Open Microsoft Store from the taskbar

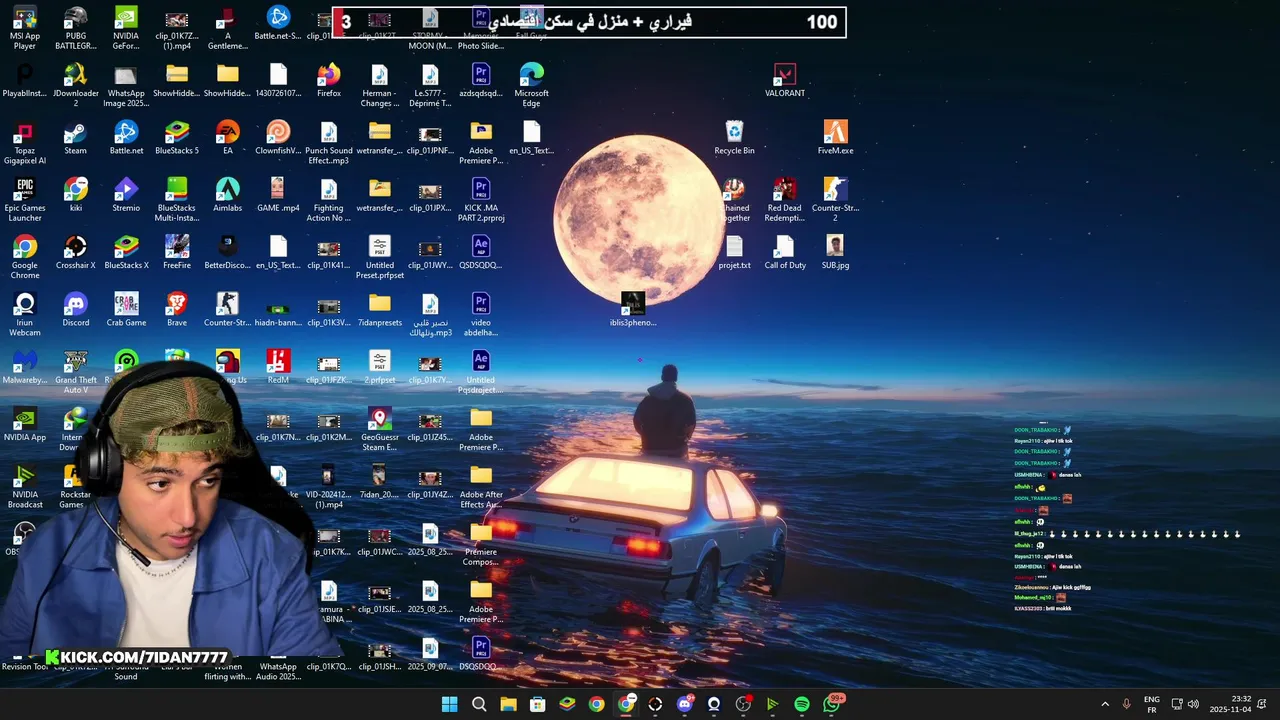538,704
